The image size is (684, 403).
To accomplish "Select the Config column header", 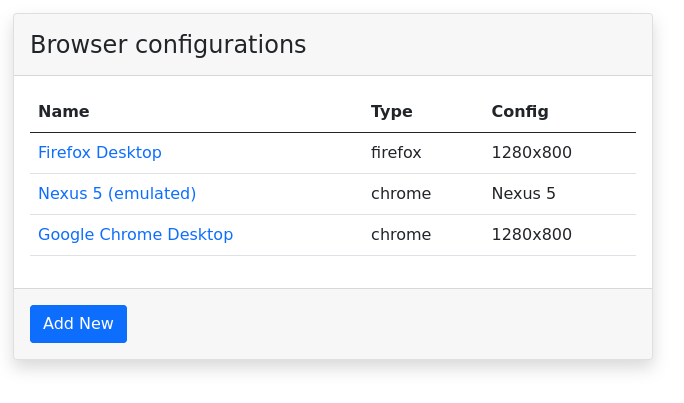I will pos(520,112).
